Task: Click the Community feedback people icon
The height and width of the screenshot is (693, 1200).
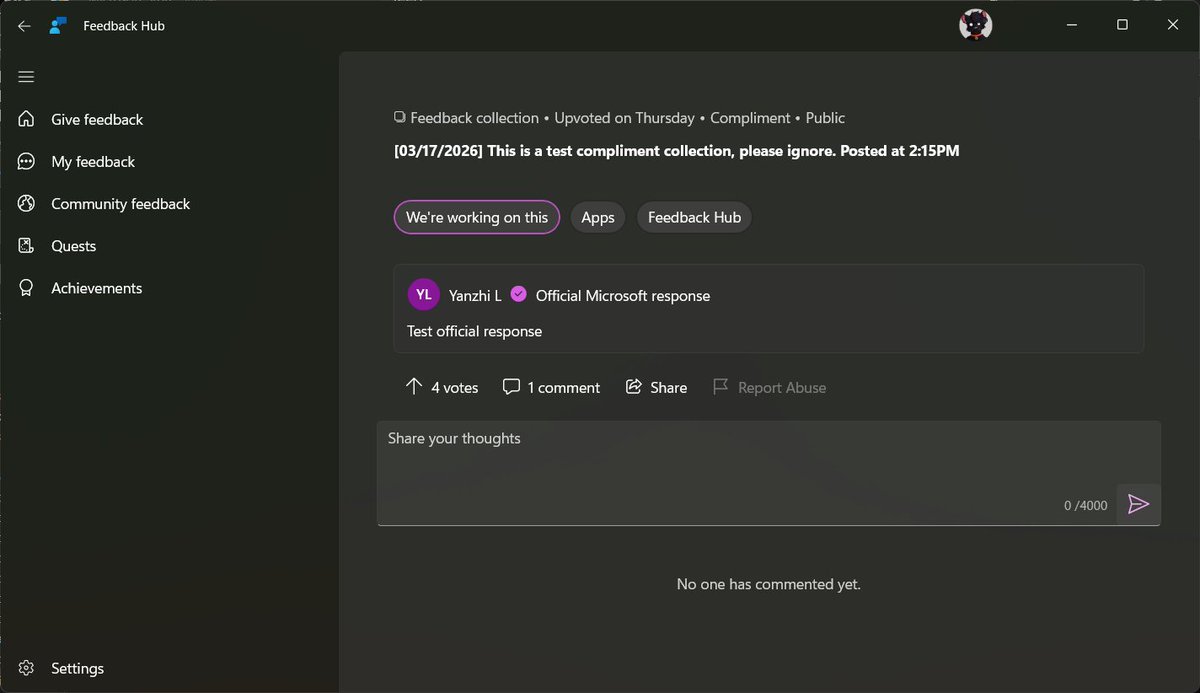Action: click(27, 203)
